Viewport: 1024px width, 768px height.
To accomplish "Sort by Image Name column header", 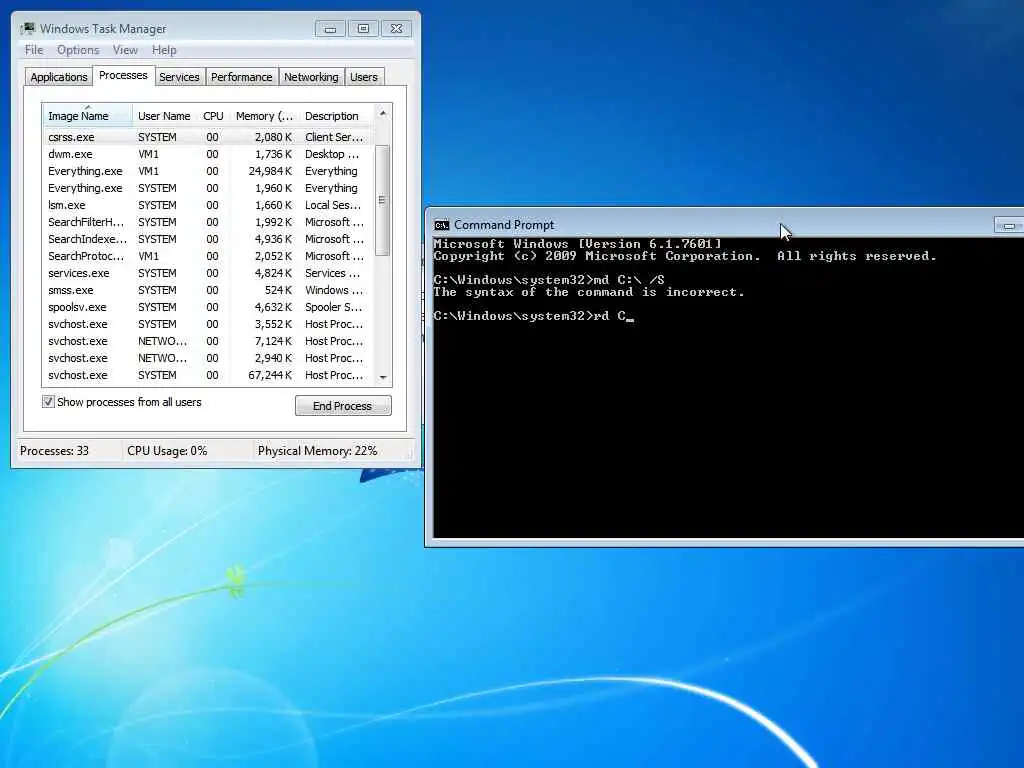I will pyautogui.click(x=88, y=116).
